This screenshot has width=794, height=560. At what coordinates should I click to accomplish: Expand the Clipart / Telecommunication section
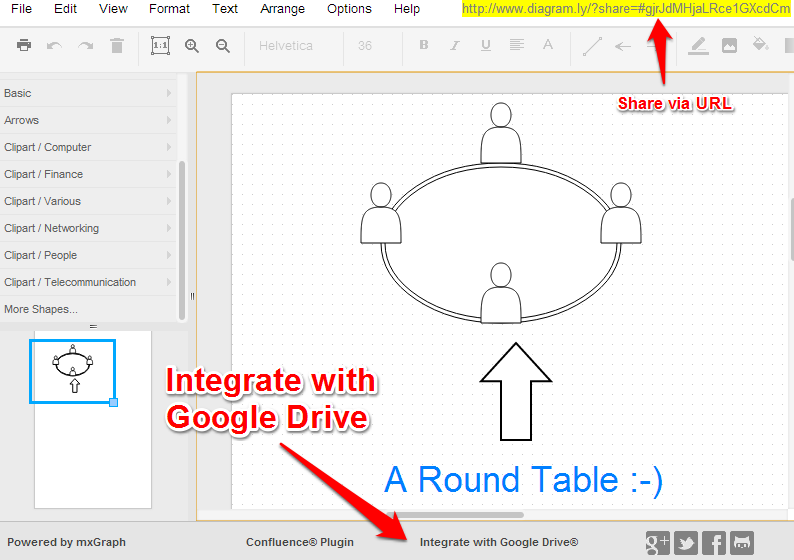[88, 282]
